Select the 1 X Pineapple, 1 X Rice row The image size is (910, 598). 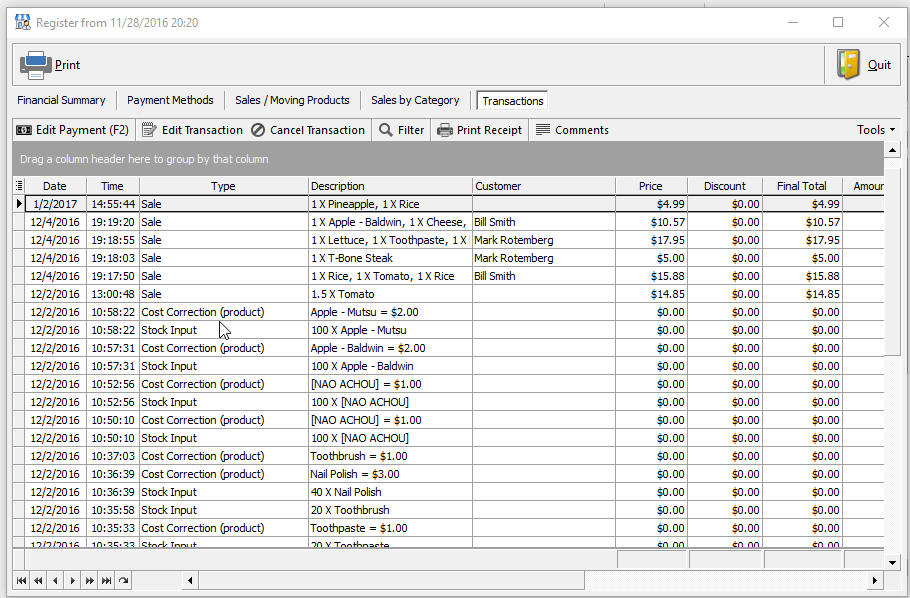[x=448, y=204]
